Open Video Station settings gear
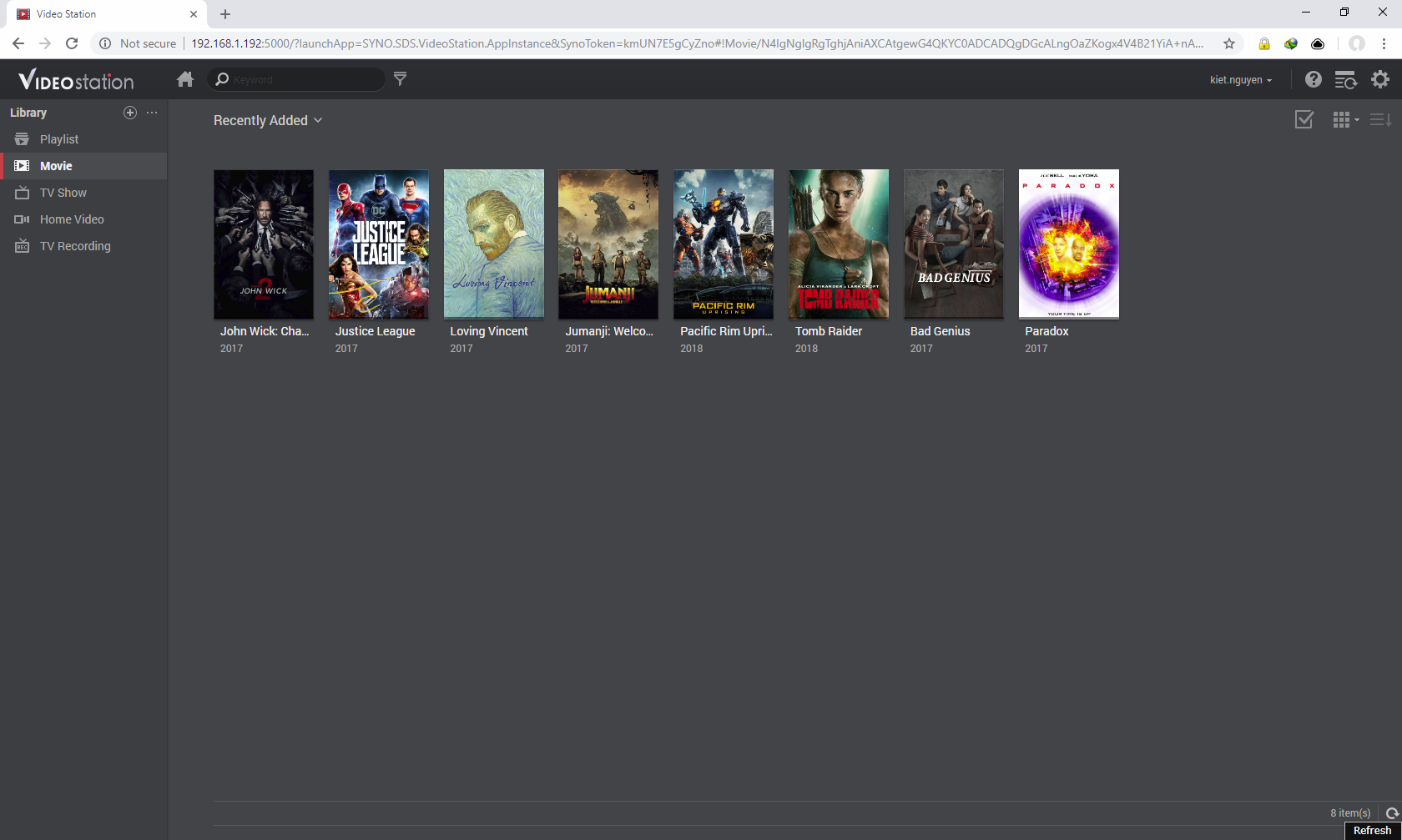This screenshot has width=1402, height=840. click(1380, 79)
